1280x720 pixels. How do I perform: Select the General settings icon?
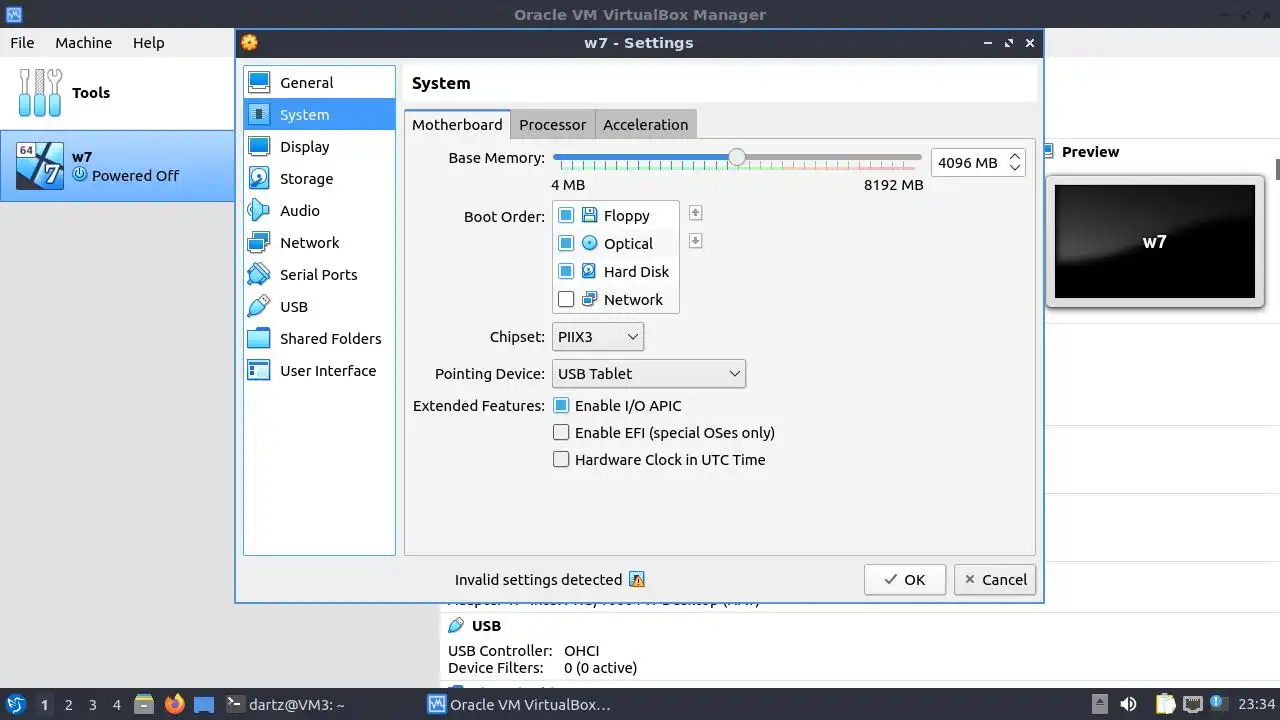(259, 82)
